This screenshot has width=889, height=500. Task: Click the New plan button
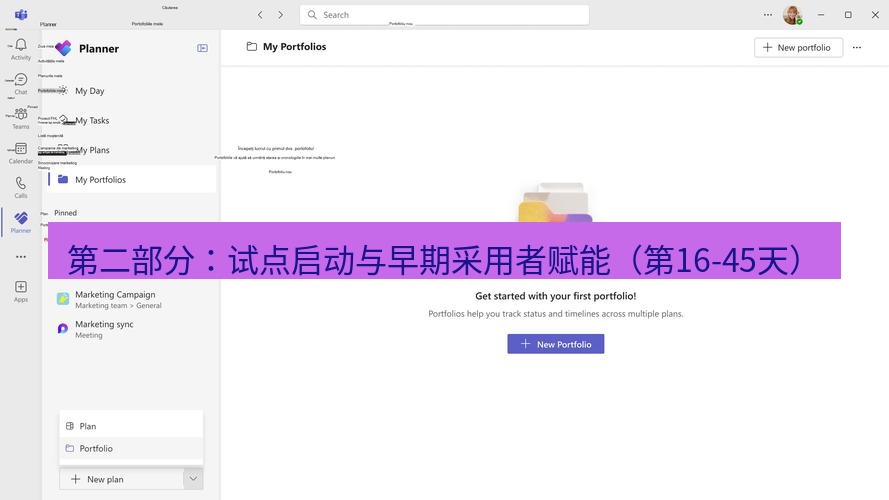tap(121, 479)
